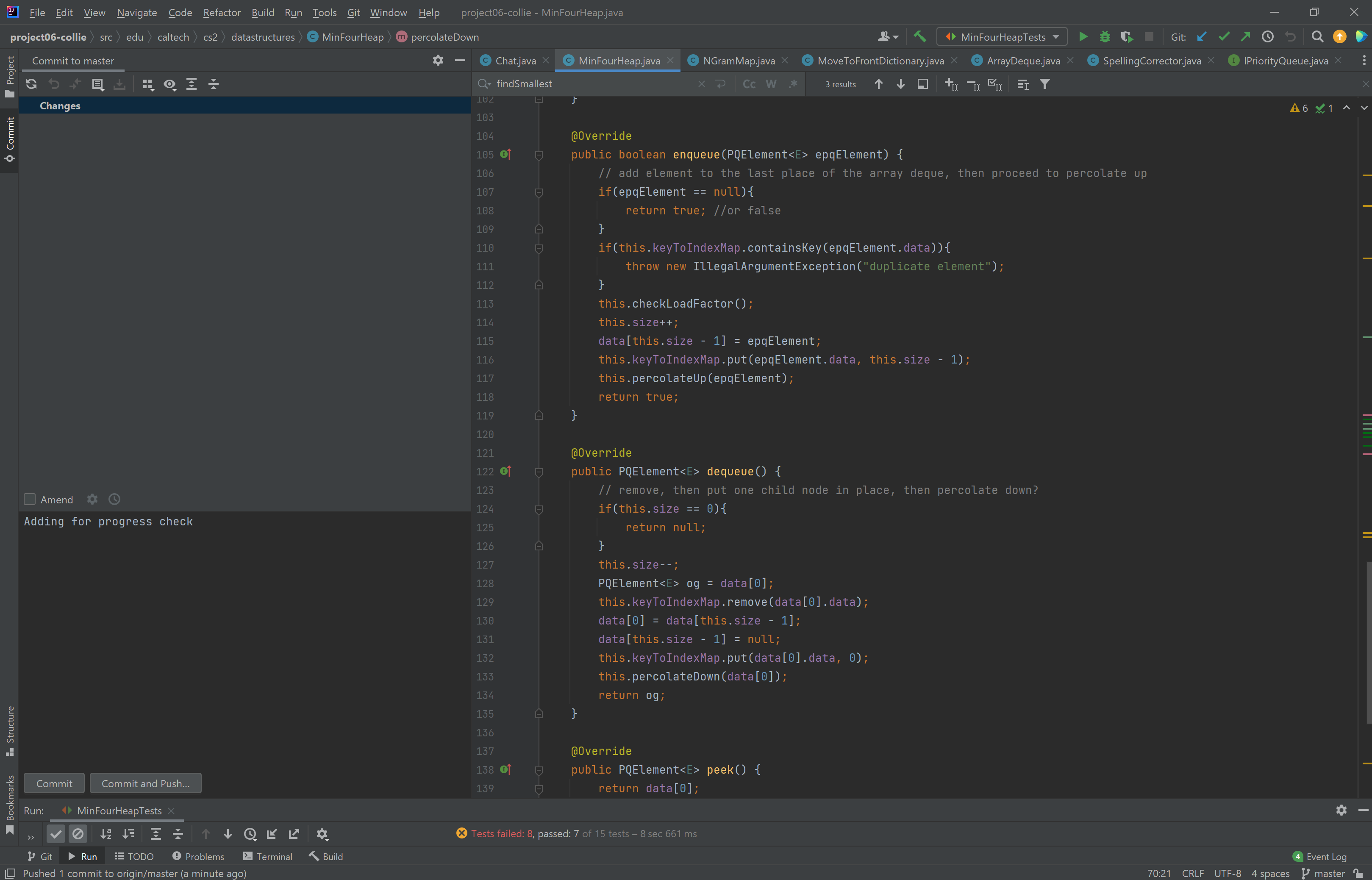
Task: Click the Build project hammer icon
Action: (x=919, y=37)
